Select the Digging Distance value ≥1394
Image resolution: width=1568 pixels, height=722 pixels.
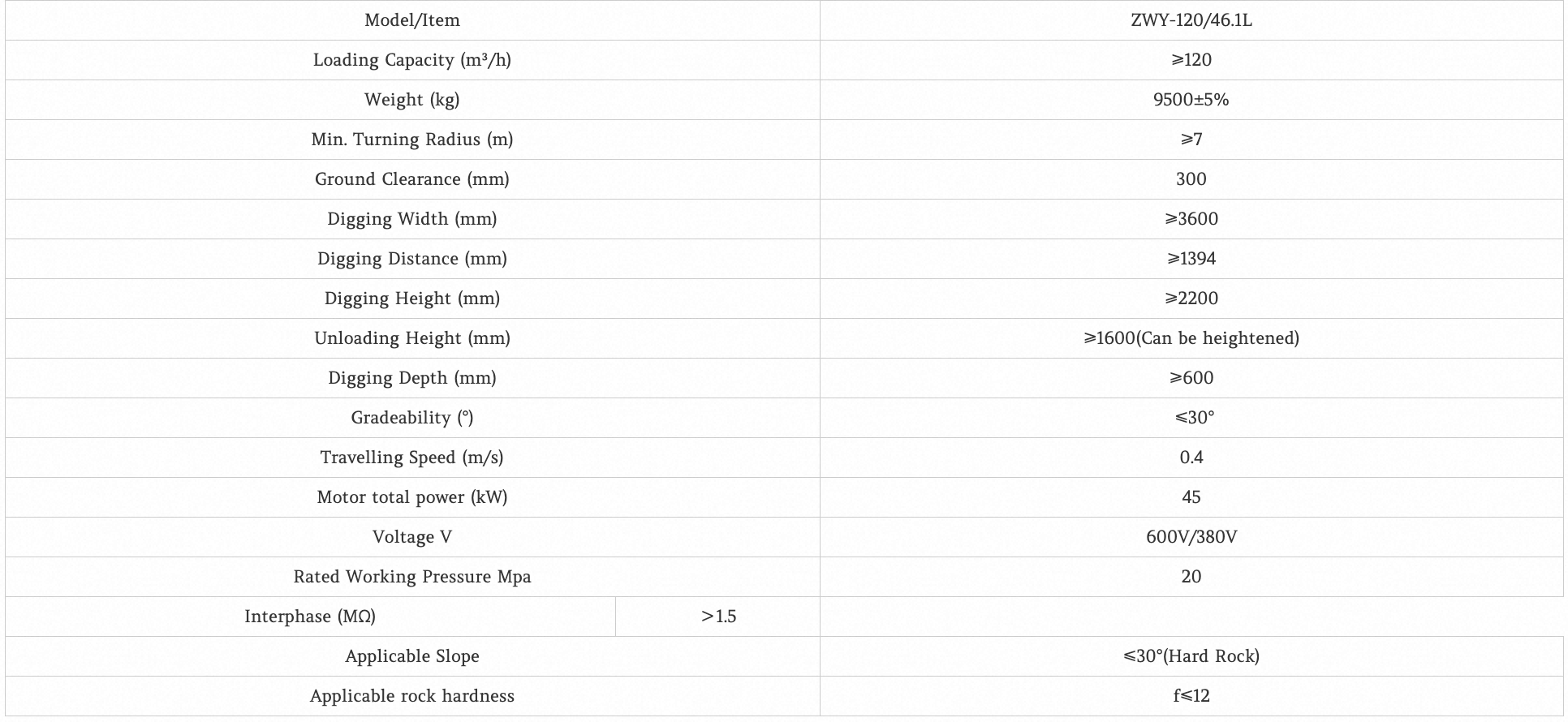1191,259
